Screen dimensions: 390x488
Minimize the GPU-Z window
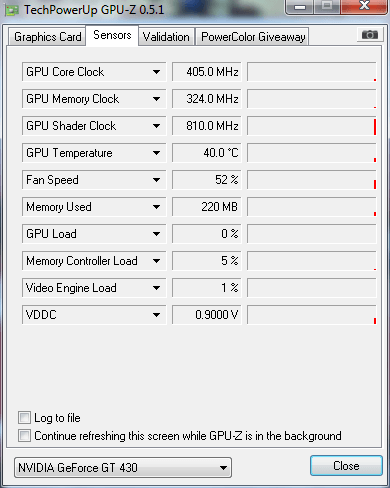pos(300,7)
